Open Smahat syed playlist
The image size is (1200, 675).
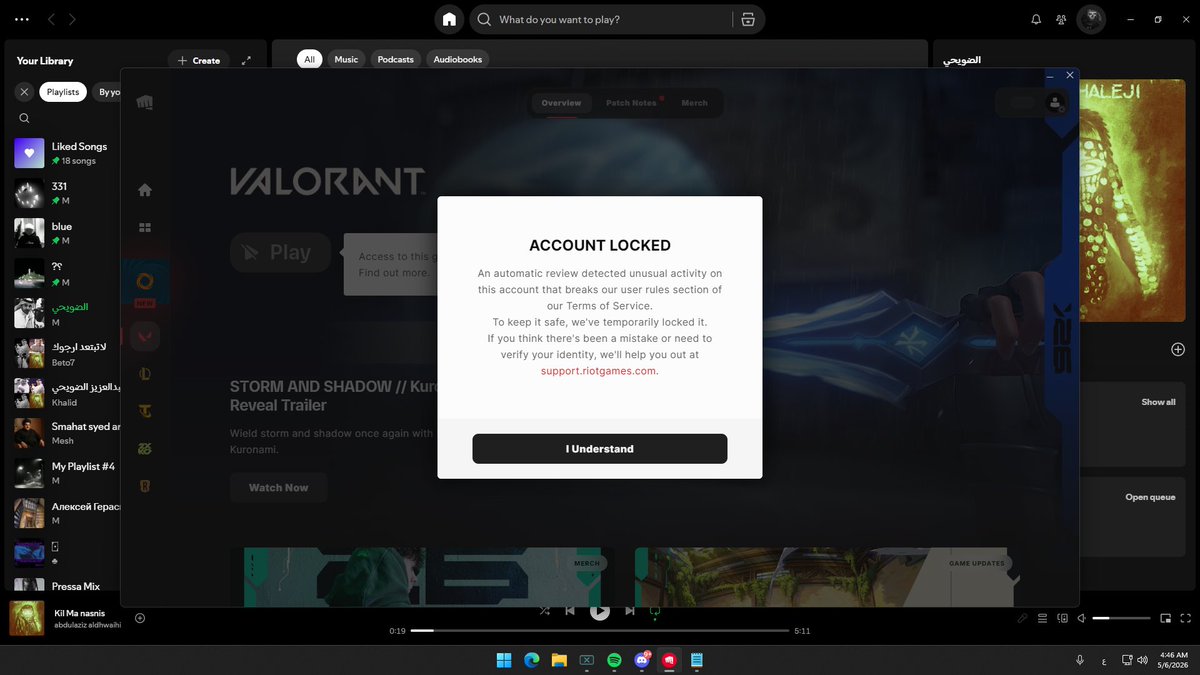point(68,433)
